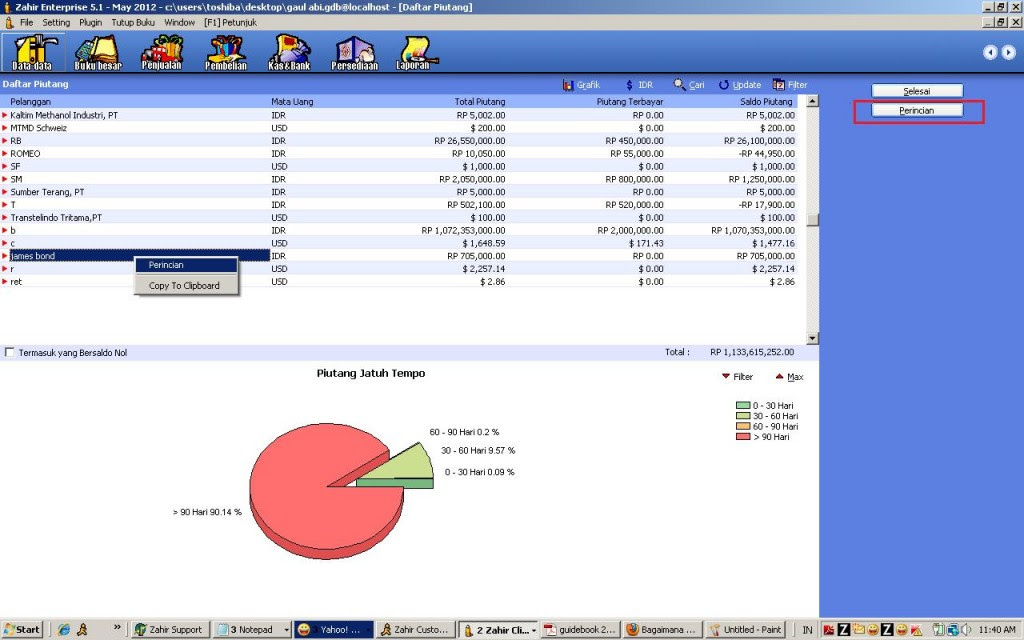Click the Filter tool in list header
Screen dimensions: 1024x640
[x=790, y=85]
